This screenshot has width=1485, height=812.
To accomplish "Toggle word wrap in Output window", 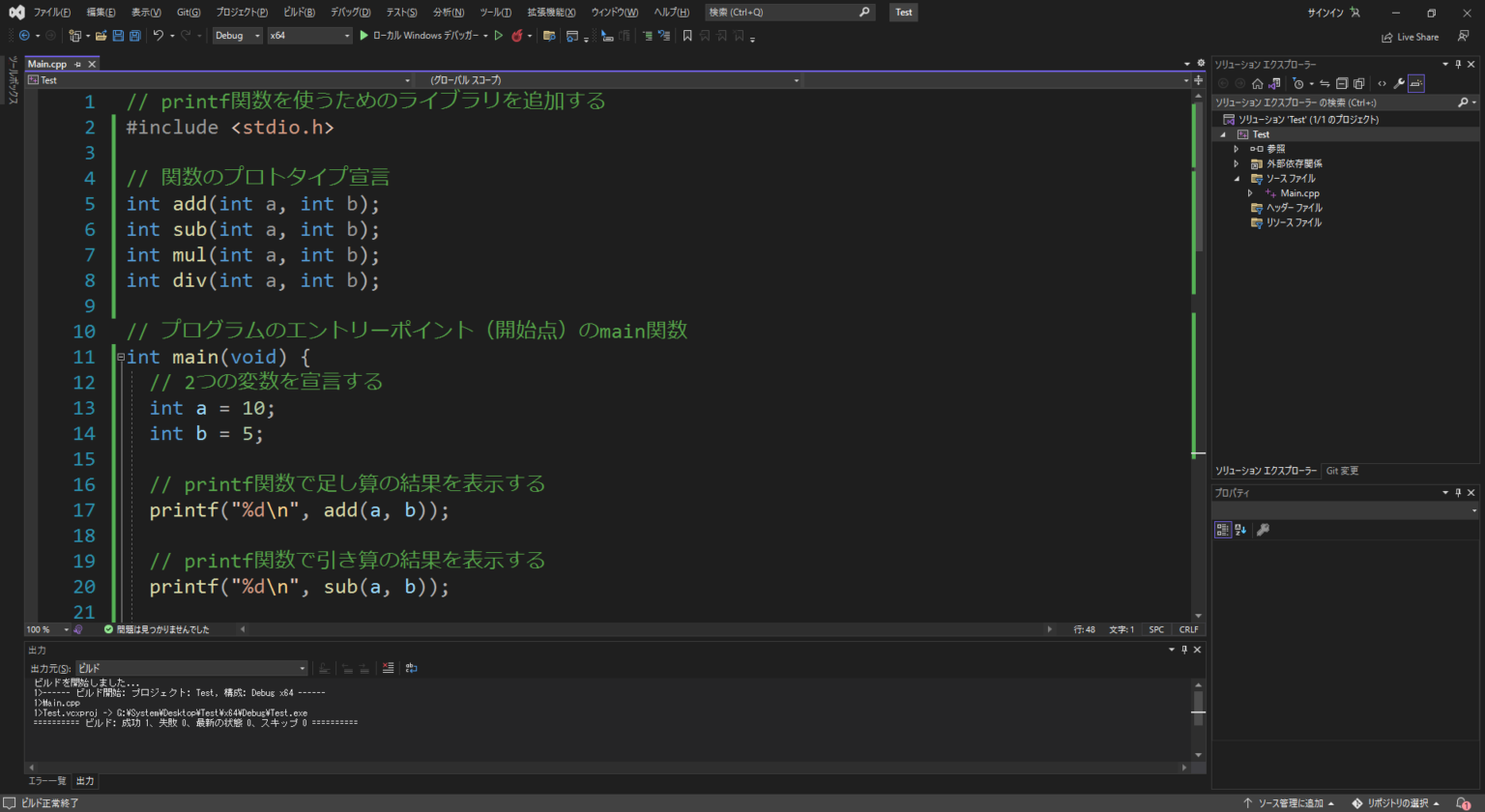I will click(x=411, y=668).
